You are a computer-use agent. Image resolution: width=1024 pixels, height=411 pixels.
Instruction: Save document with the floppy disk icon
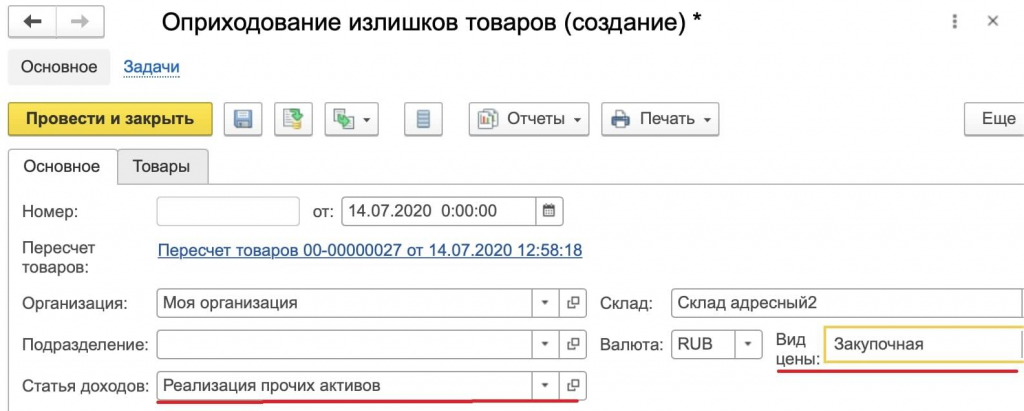click(243, 119)
